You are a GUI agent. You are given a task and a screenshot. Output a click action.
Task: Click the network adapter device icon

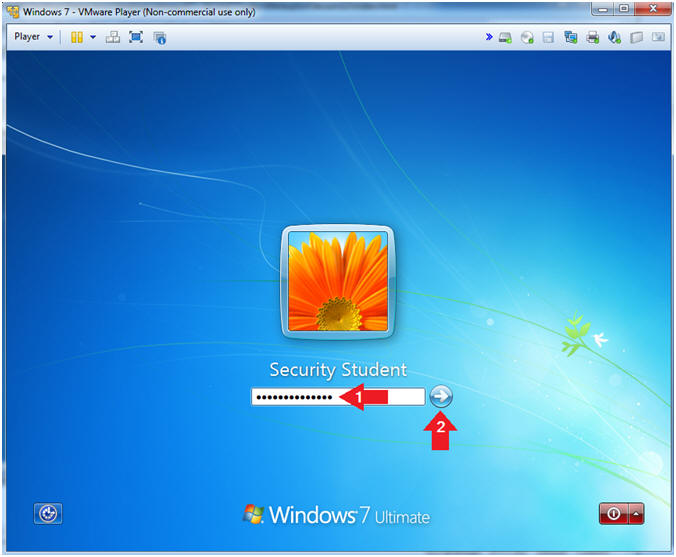pyautogui.click(x=571, y=38)
